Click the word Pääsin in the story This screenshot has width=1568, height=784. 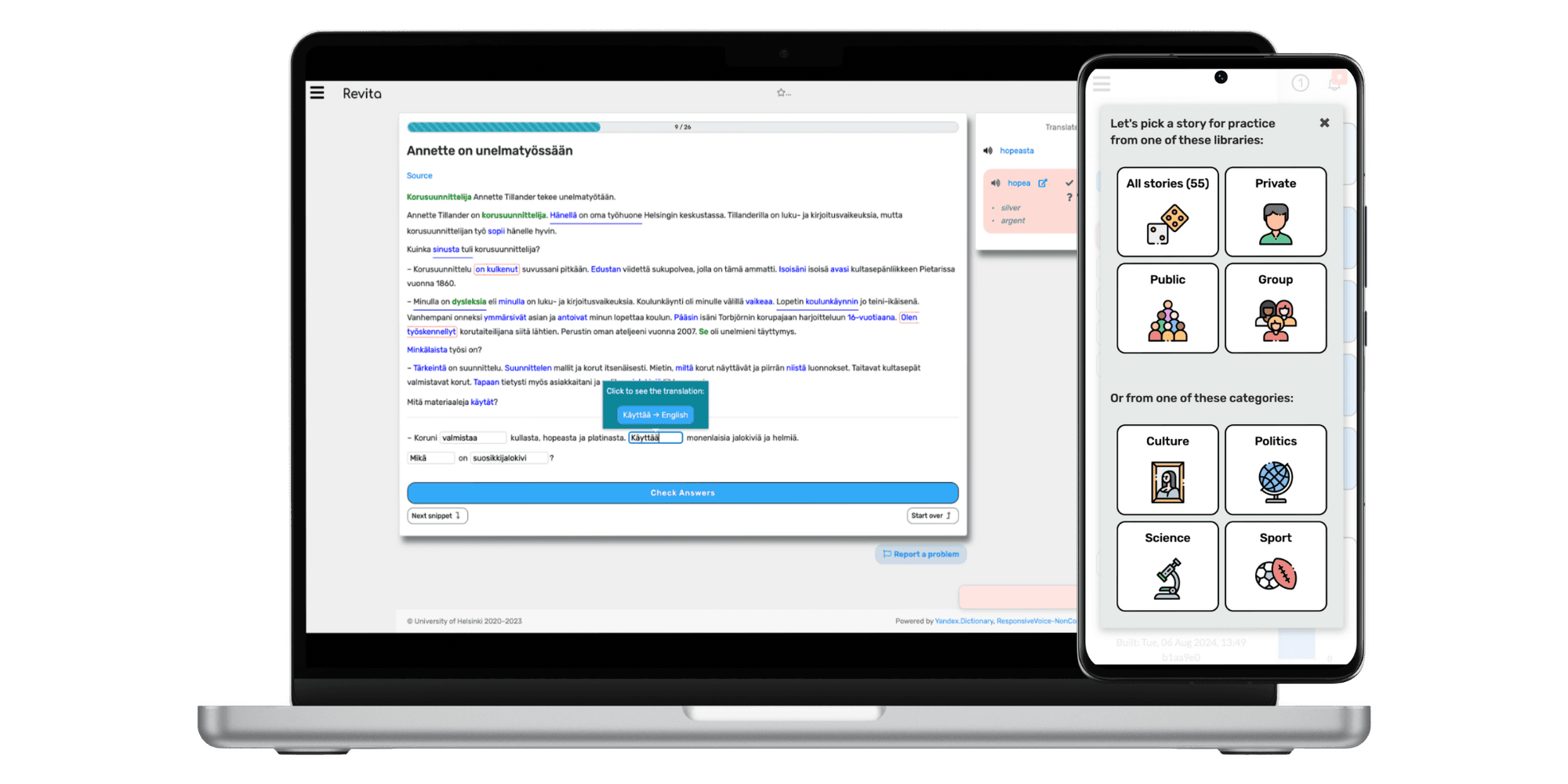[685, 318]
